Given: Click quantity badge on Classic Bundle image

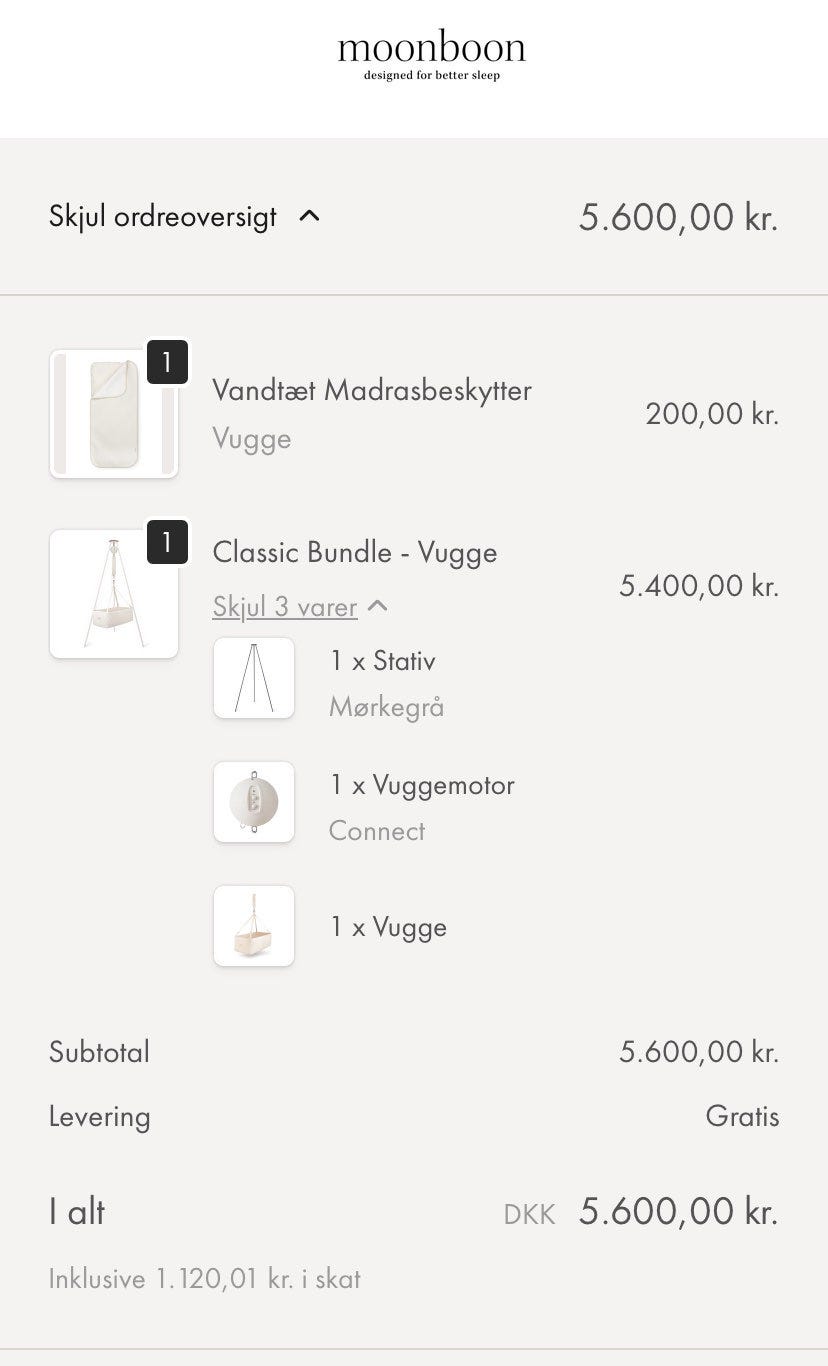Looking at the screenshot, I should (167, 542).
